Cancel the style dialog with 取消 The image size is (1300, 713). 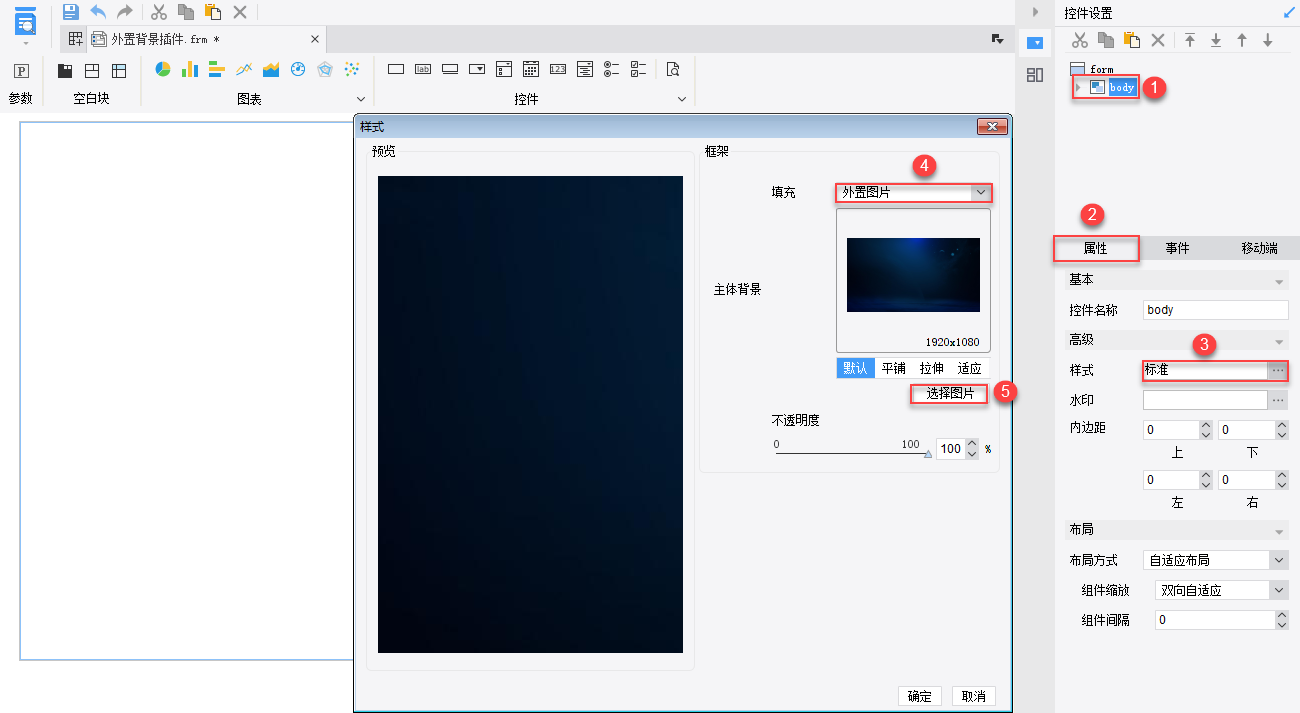click(x=974, y=697)
